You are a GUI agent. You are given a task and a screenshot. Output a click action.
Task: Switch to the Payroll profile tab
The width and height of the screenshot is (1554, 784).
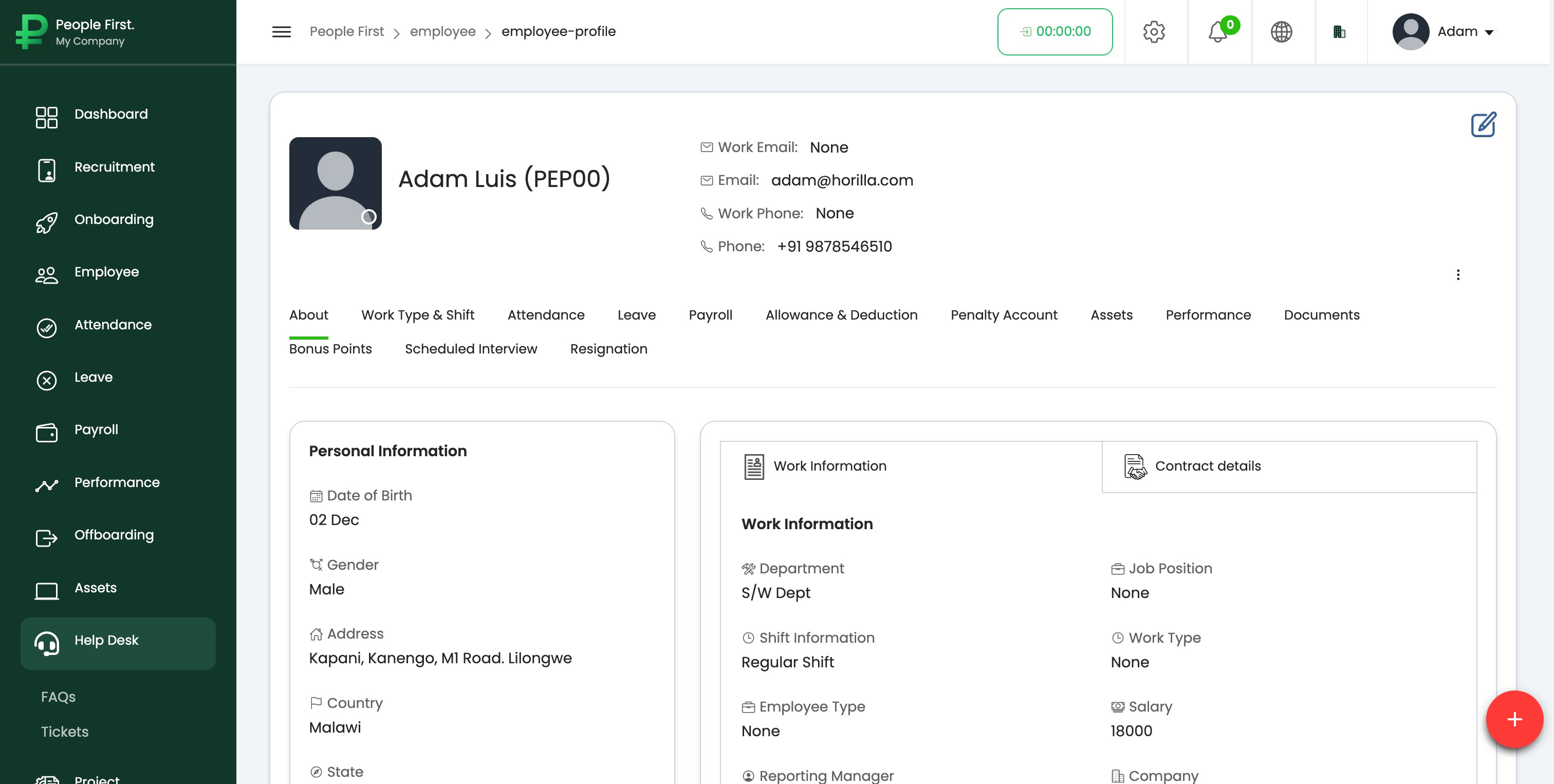pyautogui.click(x=710, y=315)
